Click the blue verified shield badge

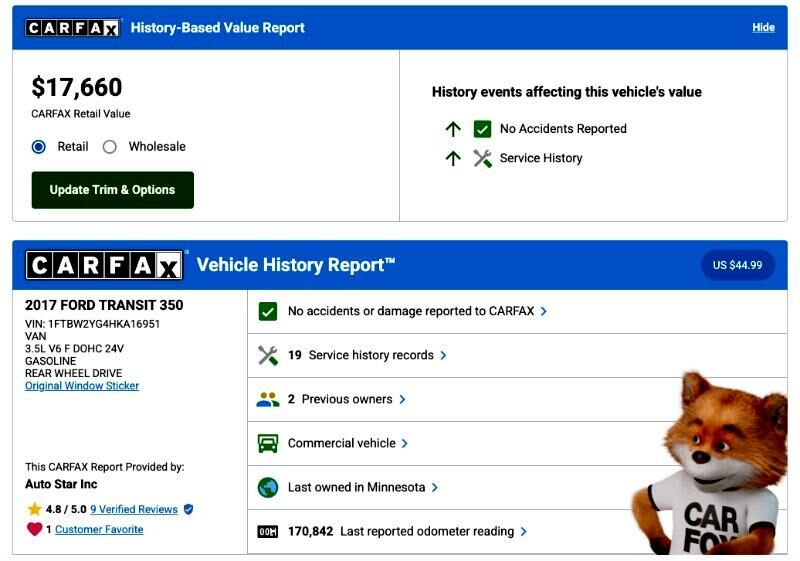point(188,509)
